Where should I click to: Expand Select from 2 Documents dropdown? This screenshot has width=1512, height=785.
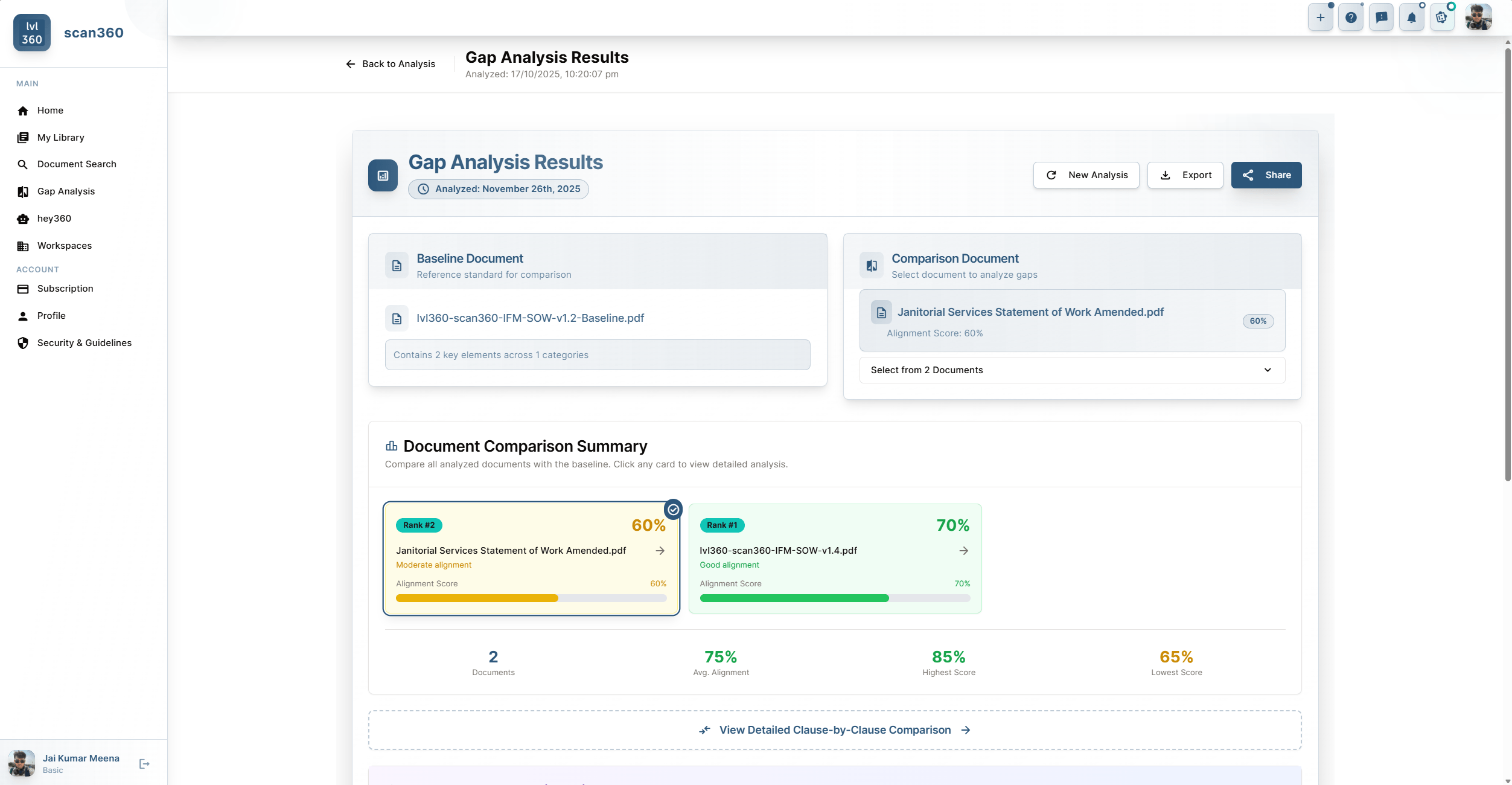point(1072,370)
